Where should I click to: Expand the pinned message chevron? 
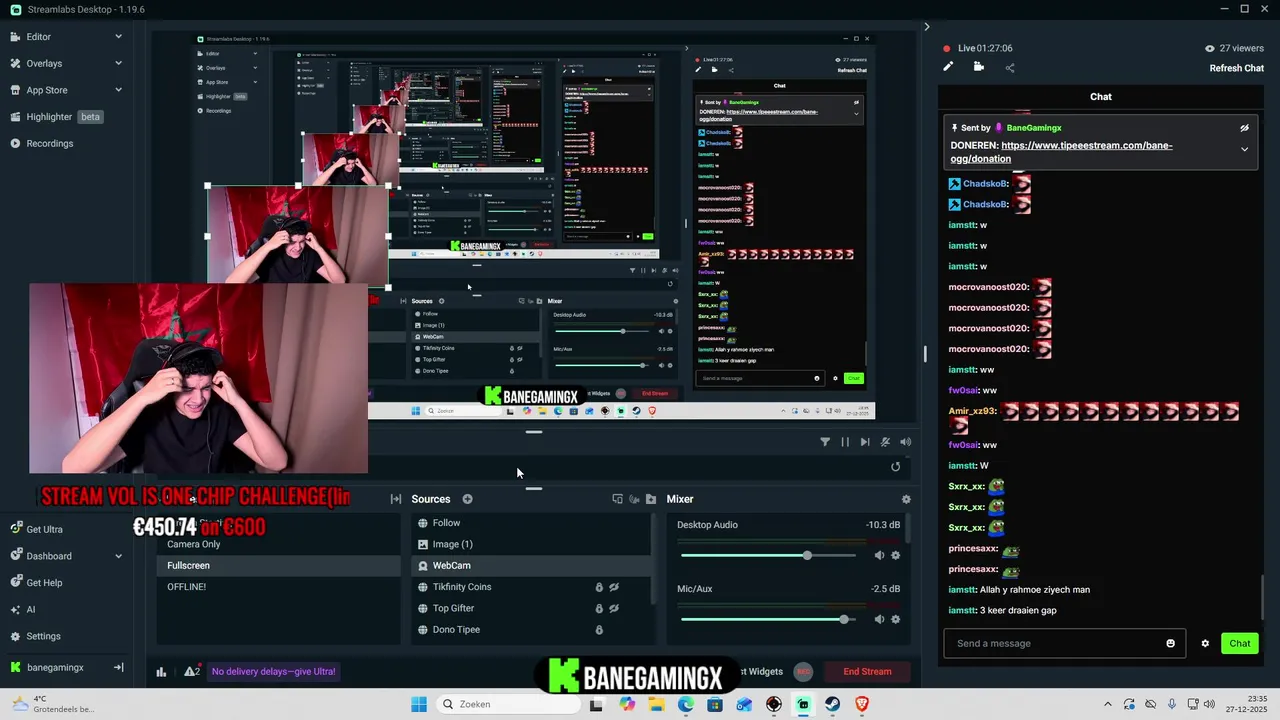coord(1244,149)
